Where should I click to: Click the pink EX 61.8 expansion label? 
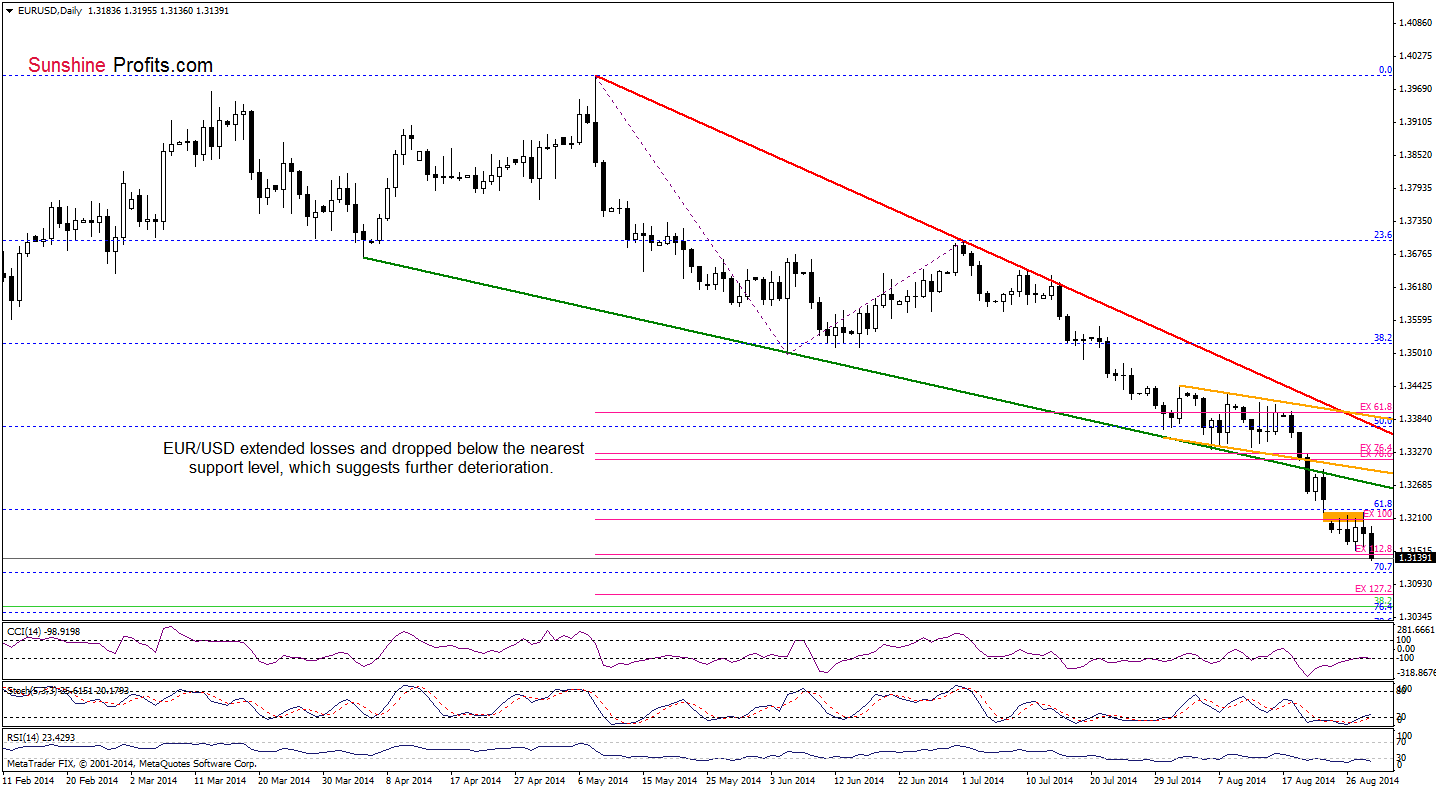point(1376,407)
